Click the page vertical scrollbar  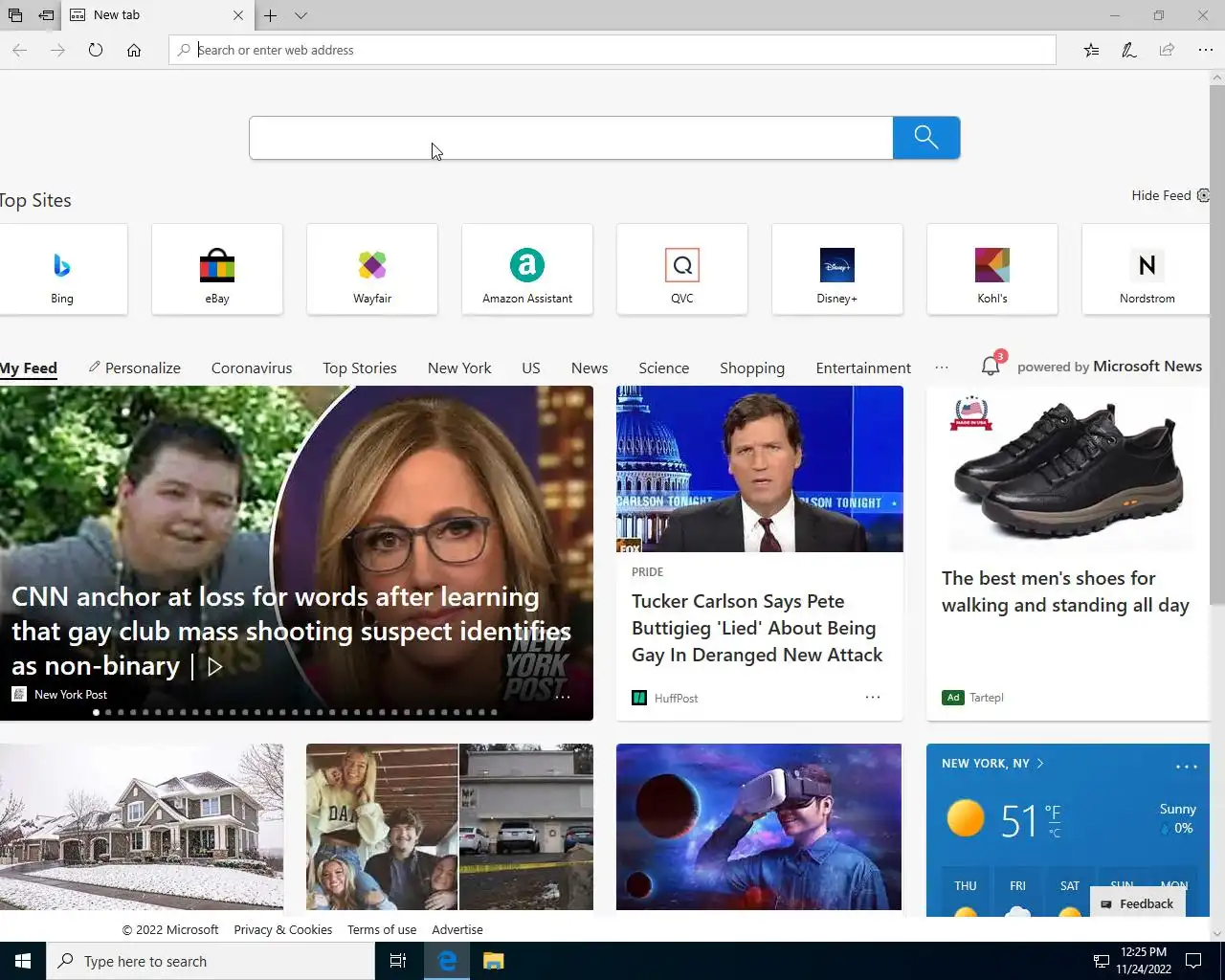(x=1217, y=345)
